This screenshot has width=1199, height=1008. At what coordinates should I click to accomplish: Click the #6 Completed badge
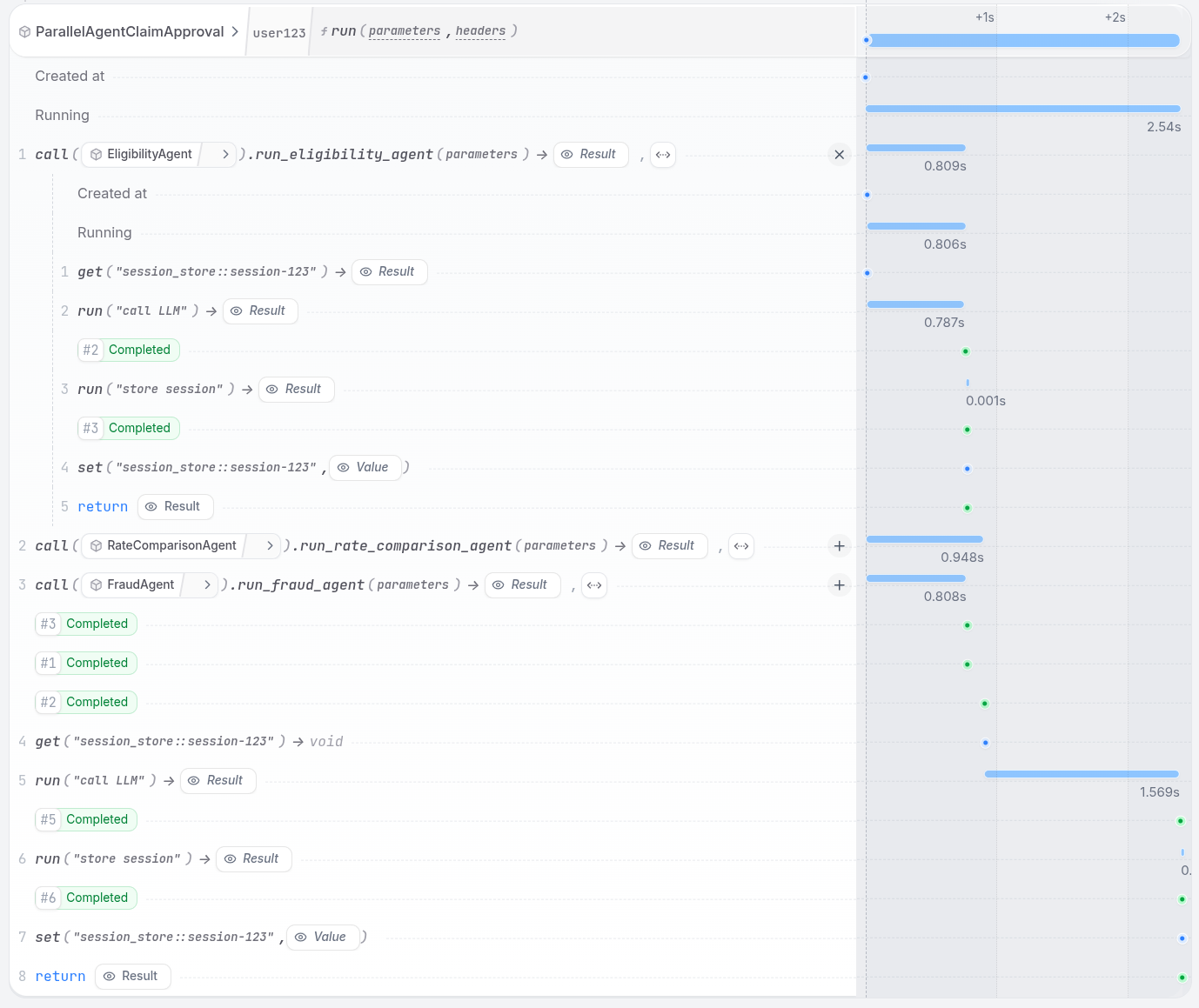pos(86,898)
